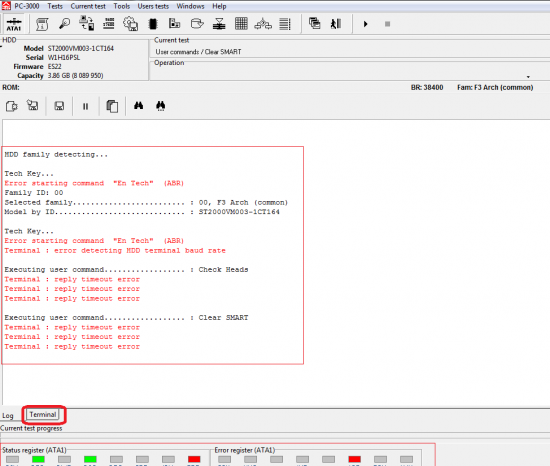Click the 'ROM:' label
This screenshot has width=550, height=466.
coord(11,87)
